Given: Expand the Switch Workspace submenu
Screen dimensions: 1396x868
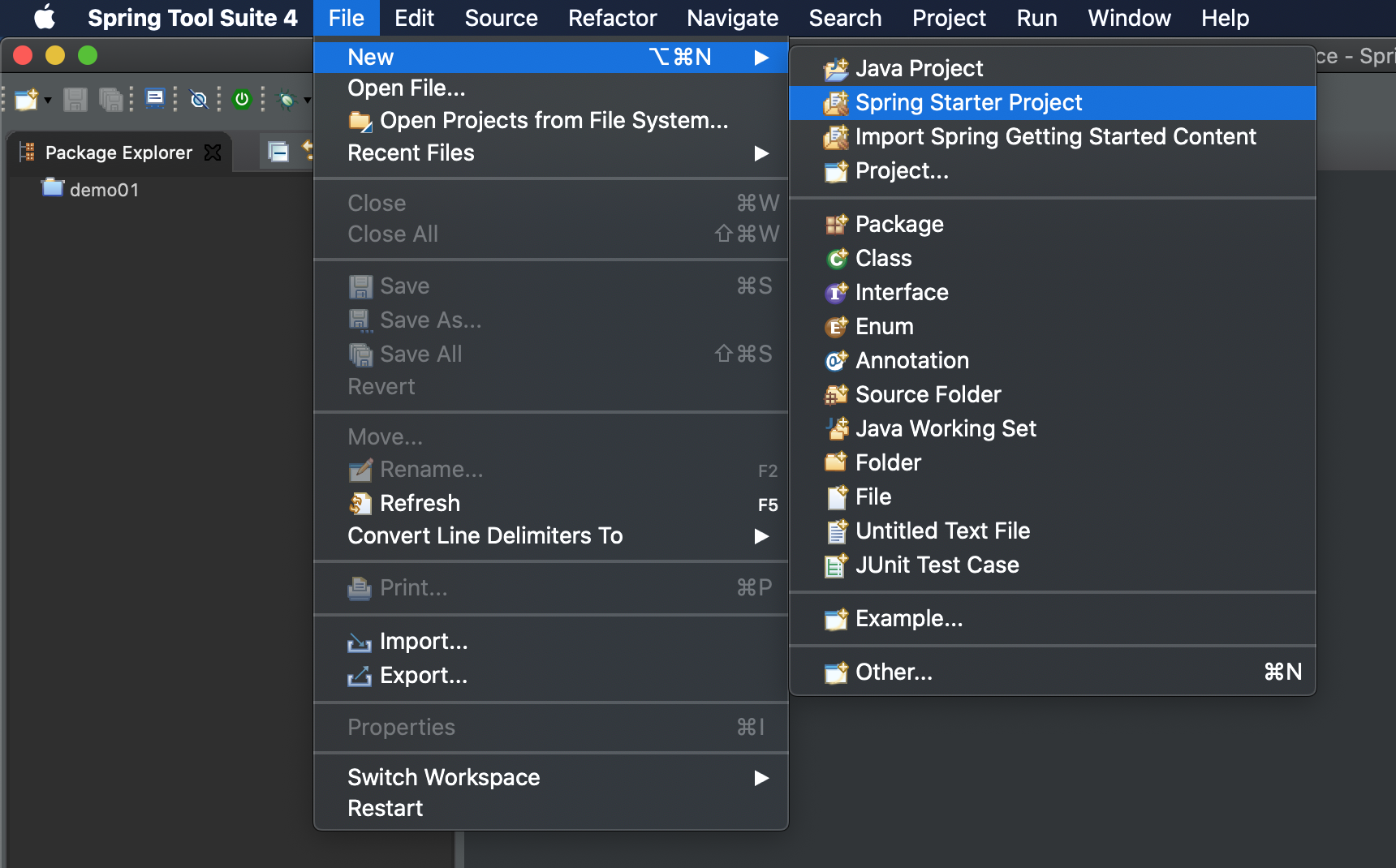Looking at the screenshot, I should (551, 777).
